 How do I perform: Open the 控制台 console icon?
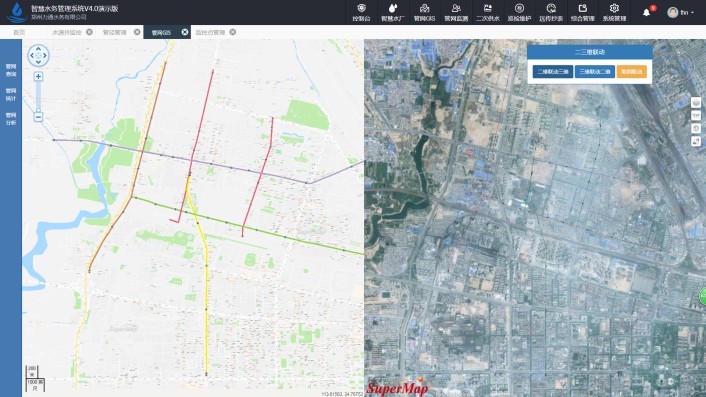click(x=361, y=12)
